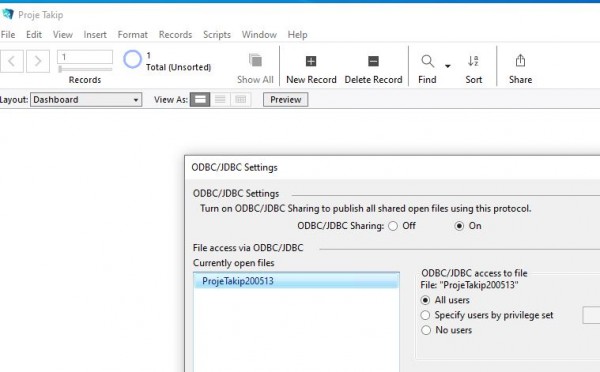Select All users access option
600x372 pixels.
(425, 300)
